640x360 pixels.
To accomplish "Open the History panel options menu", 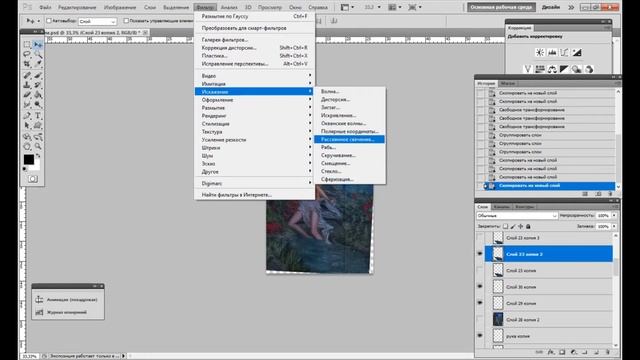I will tap(617, 83).
